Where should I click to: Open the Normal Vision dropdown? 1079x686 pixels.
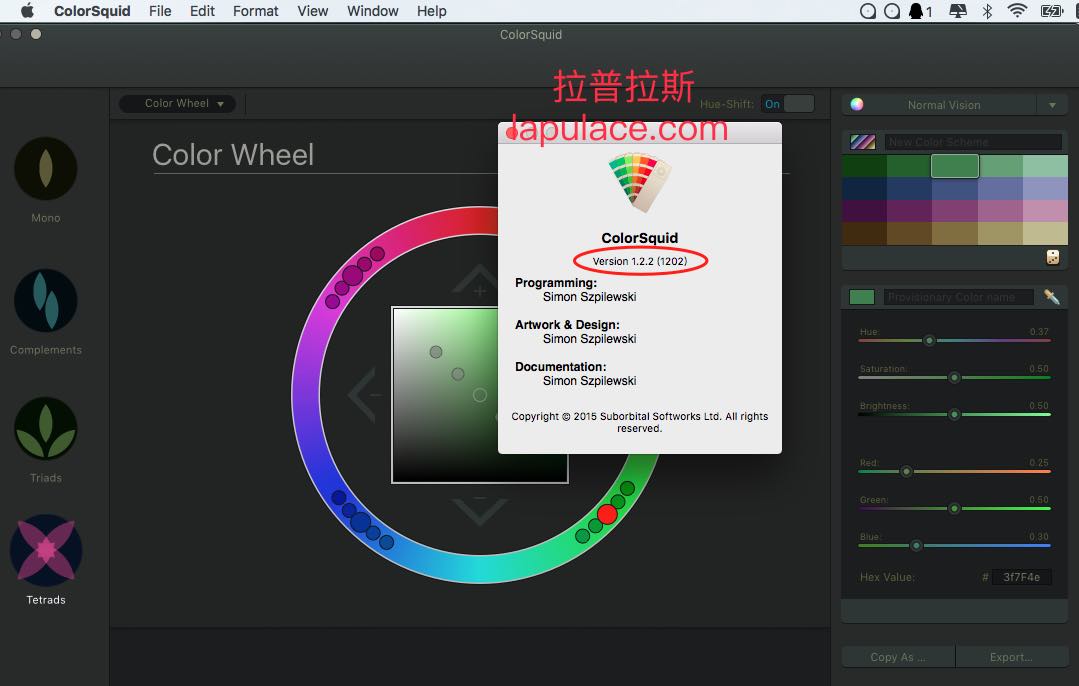coord(954,105)
